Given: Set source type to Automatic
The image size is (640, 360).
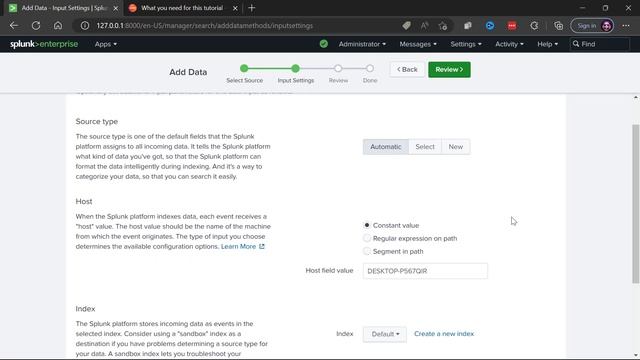Looking at the screenshot, I should pyautogui.click(x=386, y=147).
